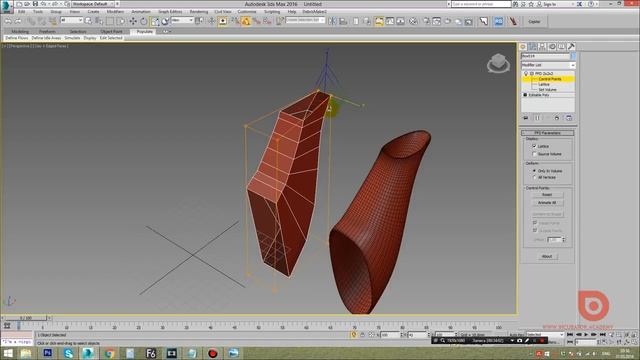Open the Display command panel tab
The height and width of the screenshot is (360, 640).
pyautogui.click(x=562, y=47)
